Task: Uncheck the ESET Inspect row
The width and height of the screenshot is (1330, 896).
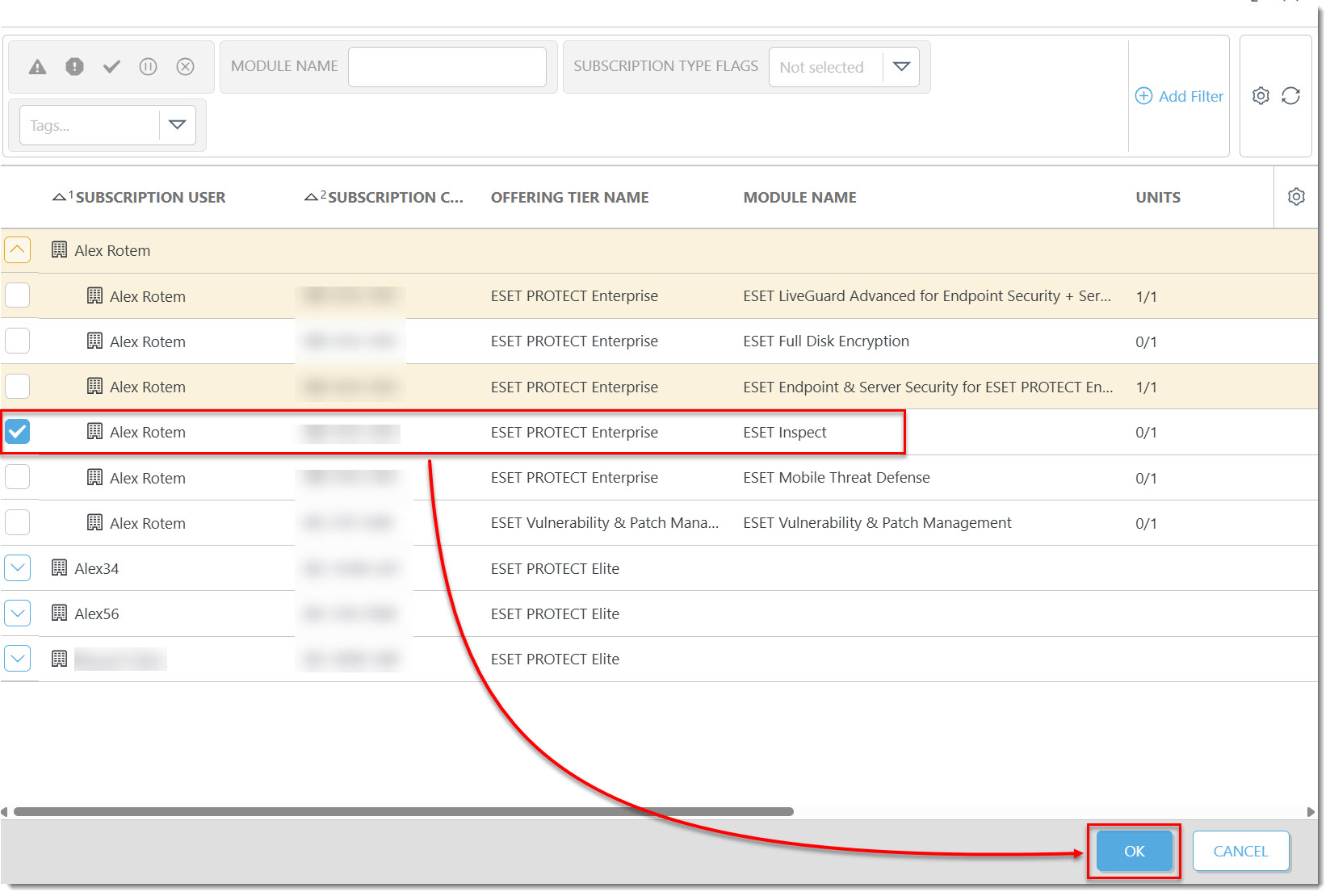Action: pos(17,432)
